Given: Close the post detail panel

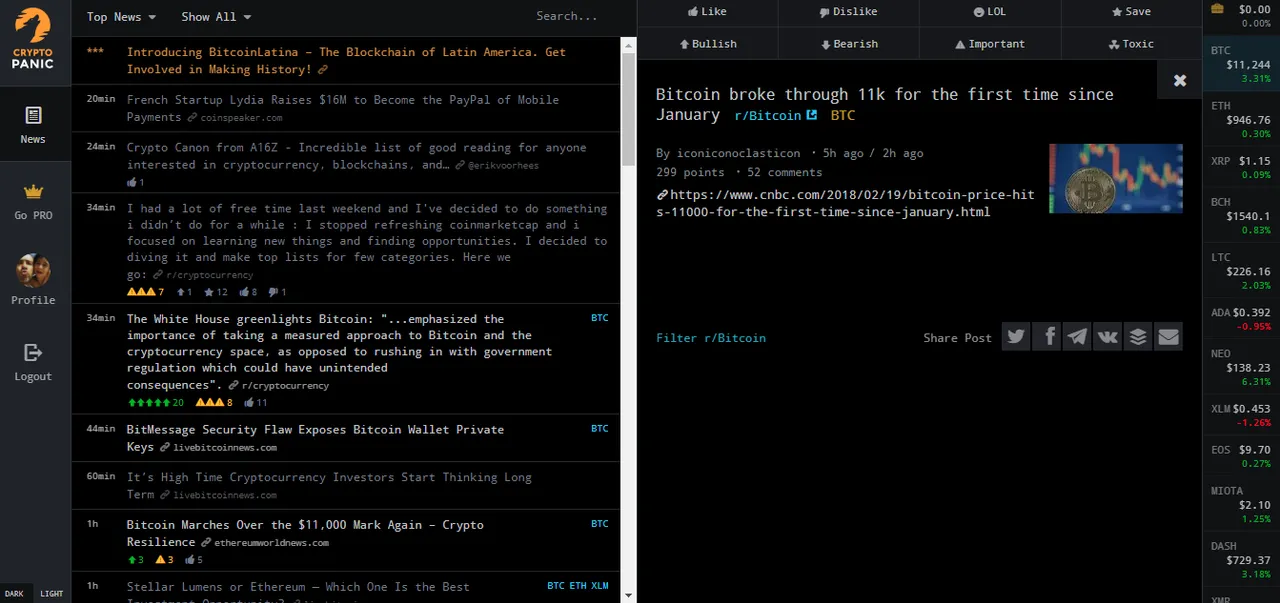Looking at the screenshot, I should [1180, 80].
